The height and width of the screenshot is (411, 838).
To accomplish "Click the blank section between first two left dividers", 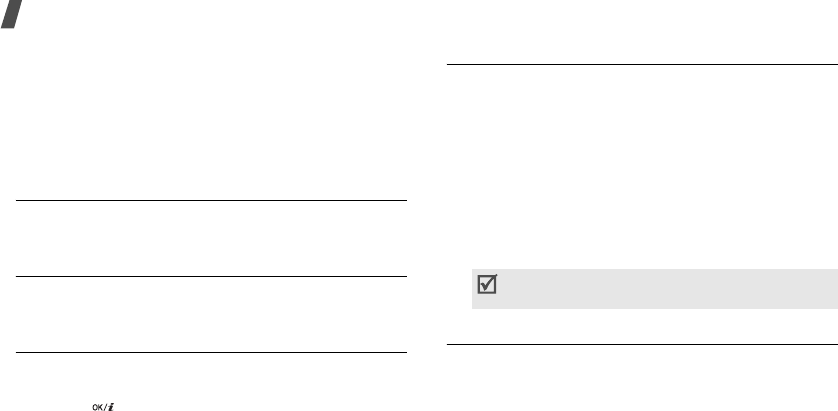I will pos(212,239).
